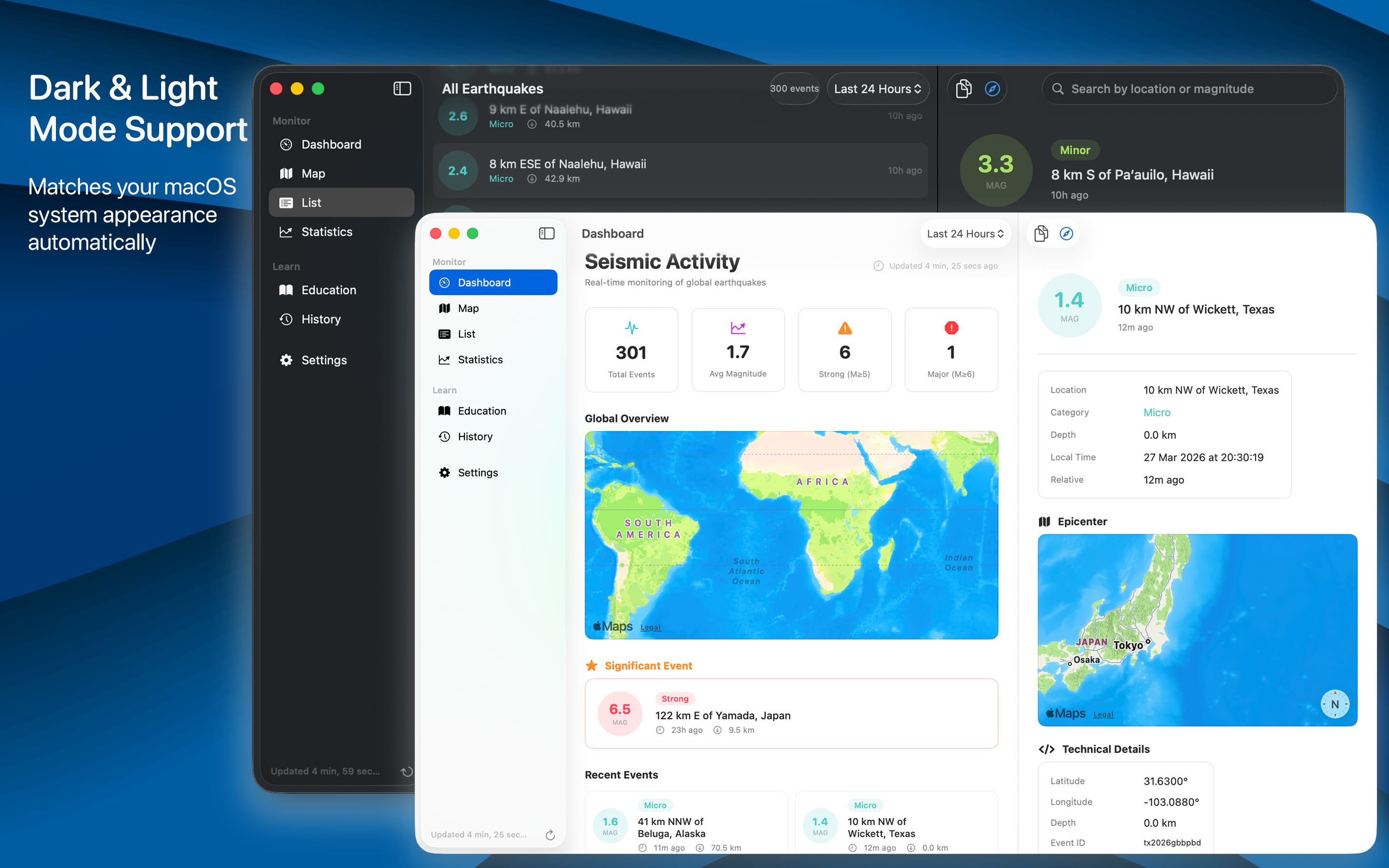1389x868 pixels.
Task: Switch to Statistics in light sidebar
Action: click(x=480, y=359)
